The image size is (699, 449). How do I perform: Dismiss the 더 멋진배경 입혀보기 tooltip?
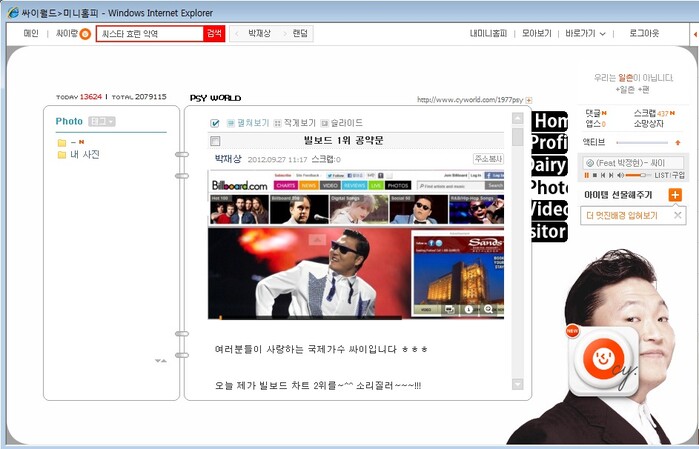click(678, 216)
